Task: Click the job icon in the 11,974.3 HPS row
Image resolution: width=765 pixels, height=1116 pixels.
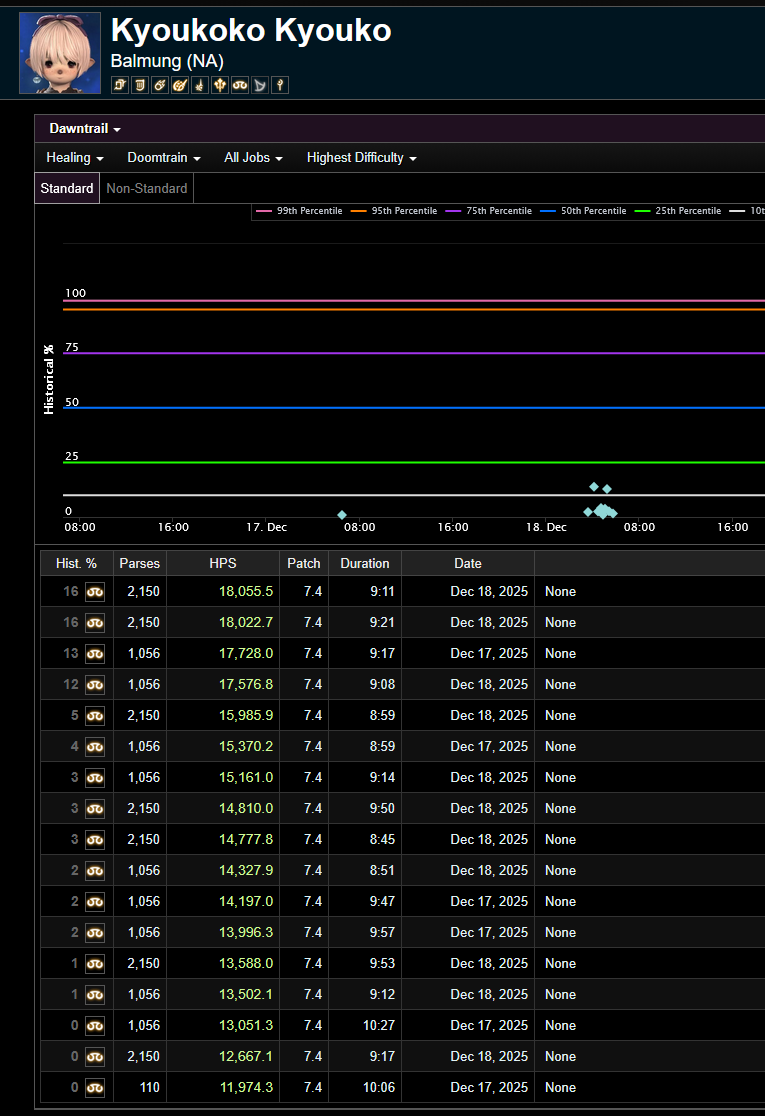Action: (x=95, y=1088)
